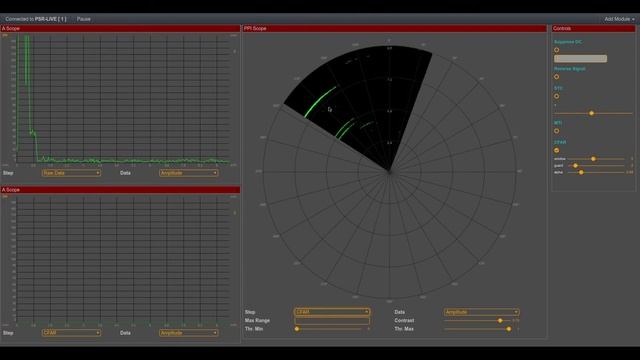Open the CFAR step dropdown in lower A Scope
The height and width of the screenshot is (360, 640).
[71, 333]
